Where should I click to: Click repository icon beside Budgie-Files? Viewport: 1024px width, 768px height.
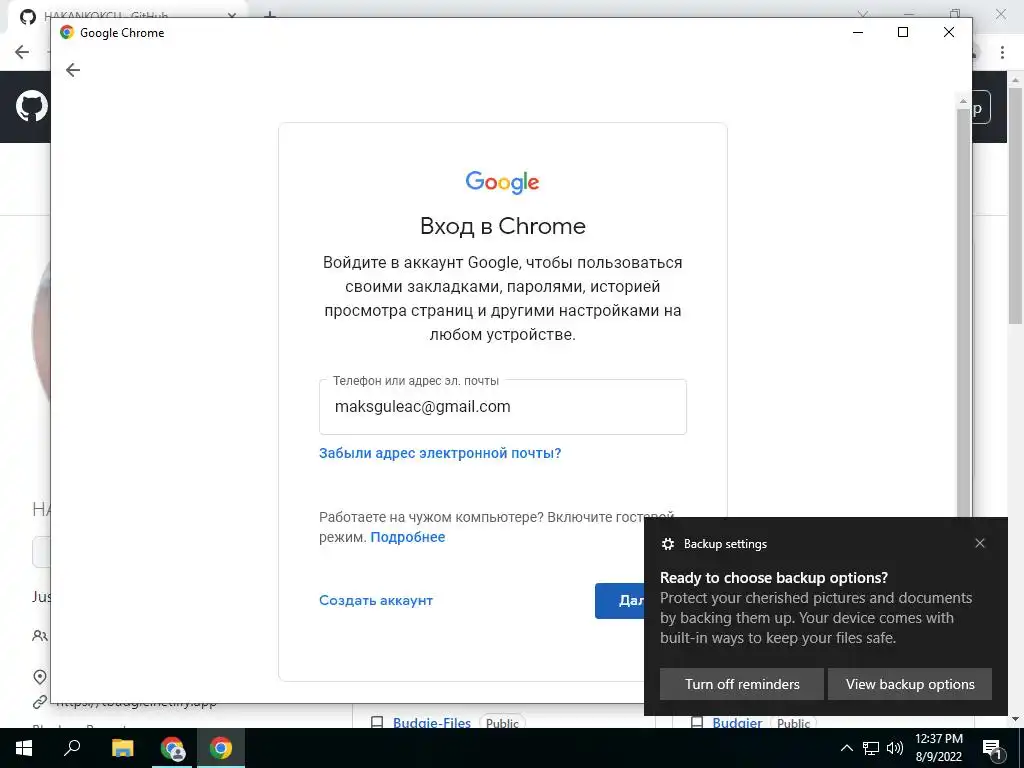377,723
